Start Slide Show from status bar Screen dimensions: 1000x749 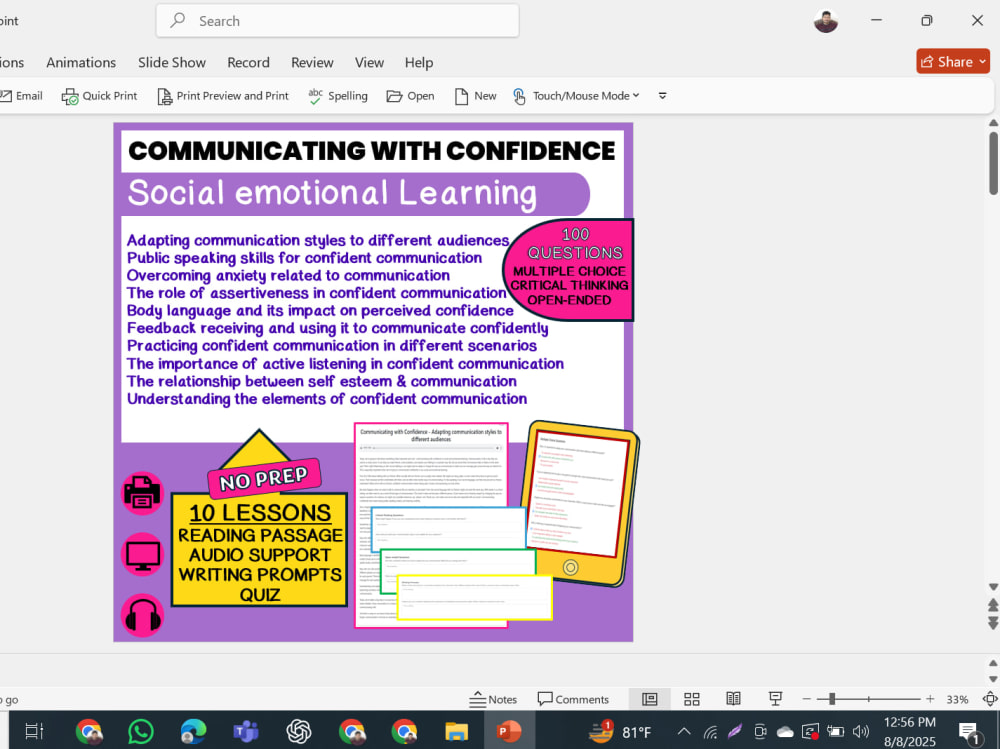(x=776, y=699)
